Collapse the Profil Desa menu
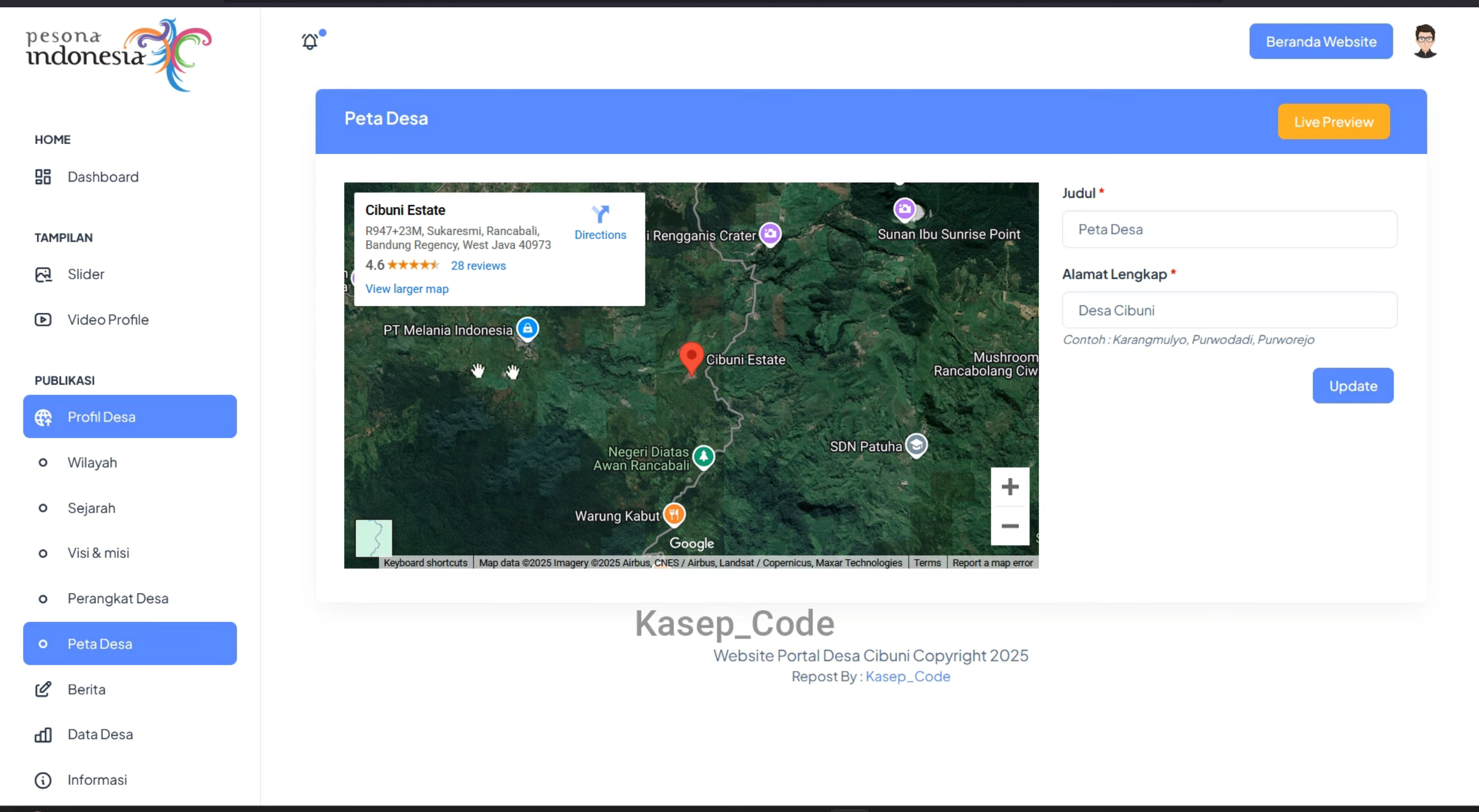The width and height of the screenshot is (1479, 812). point(130,416)
